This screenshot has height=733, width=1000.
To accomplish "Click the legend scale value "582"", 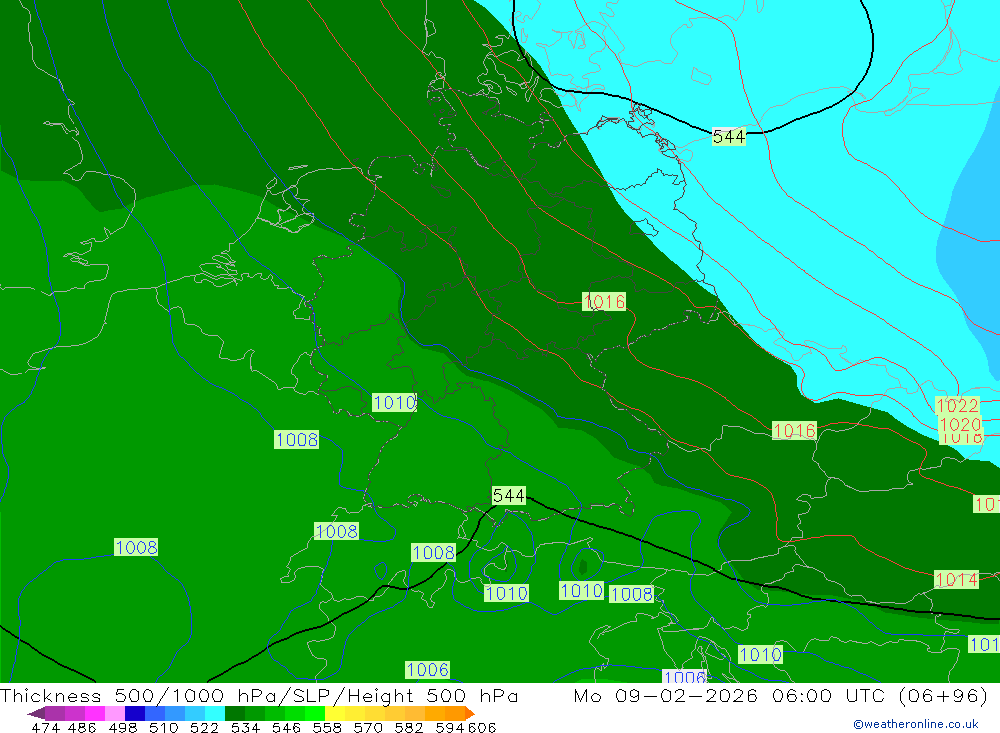I will tap(408, 727).
